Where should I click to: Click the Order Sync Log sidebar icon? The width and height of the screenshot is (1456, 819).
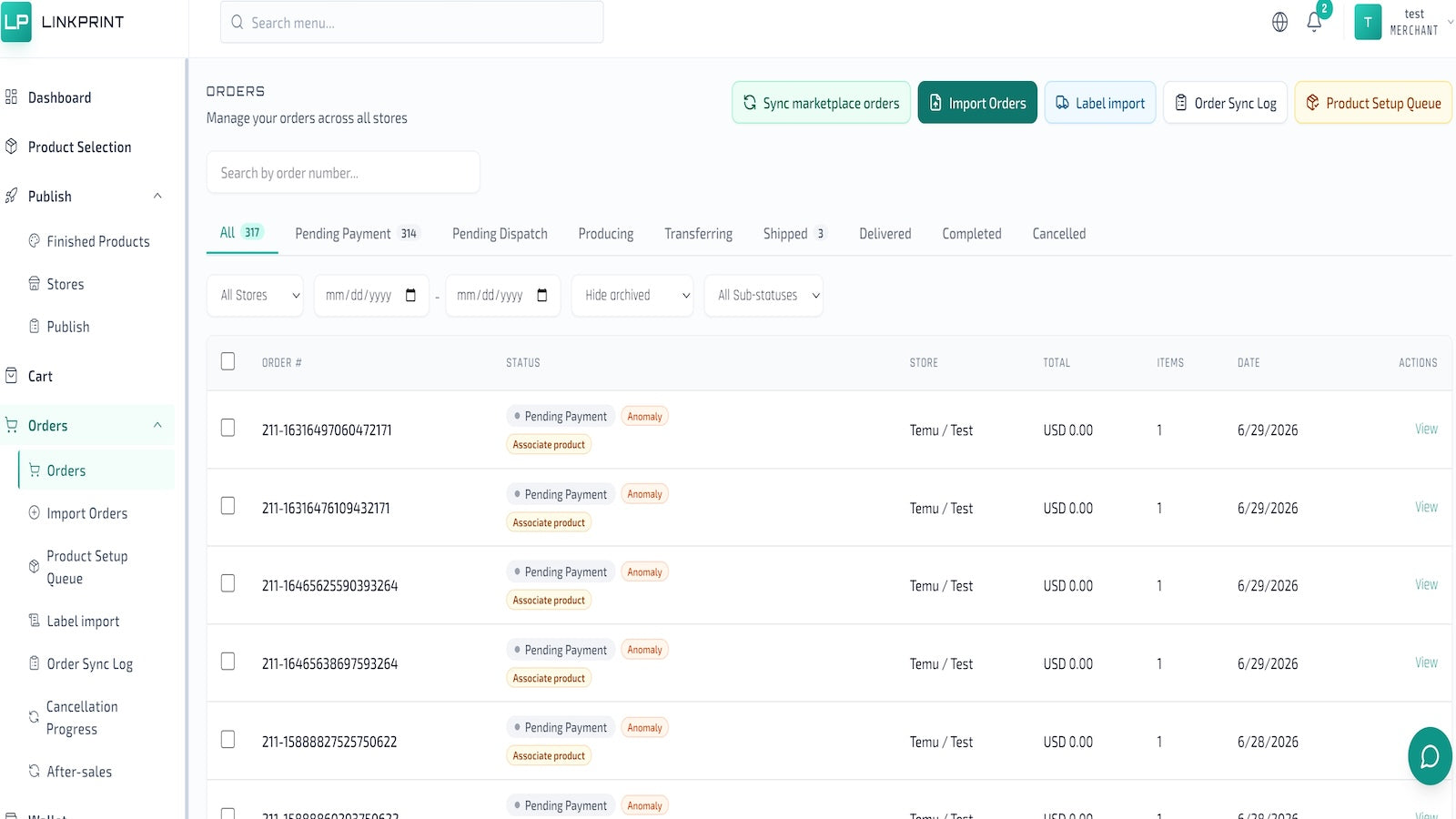coord(35,663)
